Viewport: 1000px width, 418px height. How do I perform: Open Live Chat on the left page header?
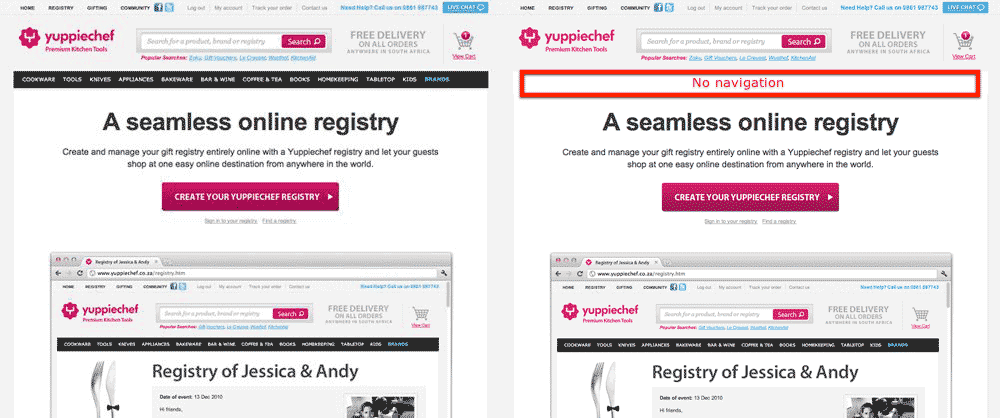pyautogui.click(x=466, y=8)
